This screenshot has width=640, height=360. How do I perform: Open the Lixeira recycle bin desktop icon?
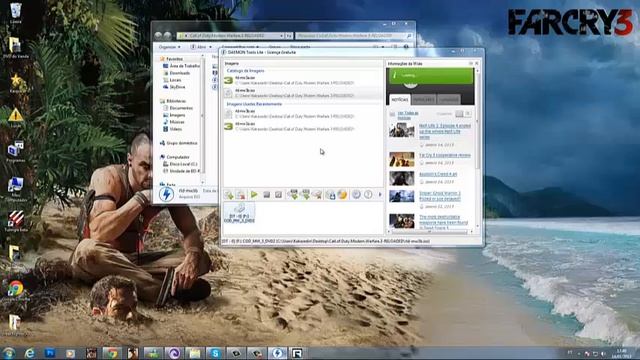[16, 13]
